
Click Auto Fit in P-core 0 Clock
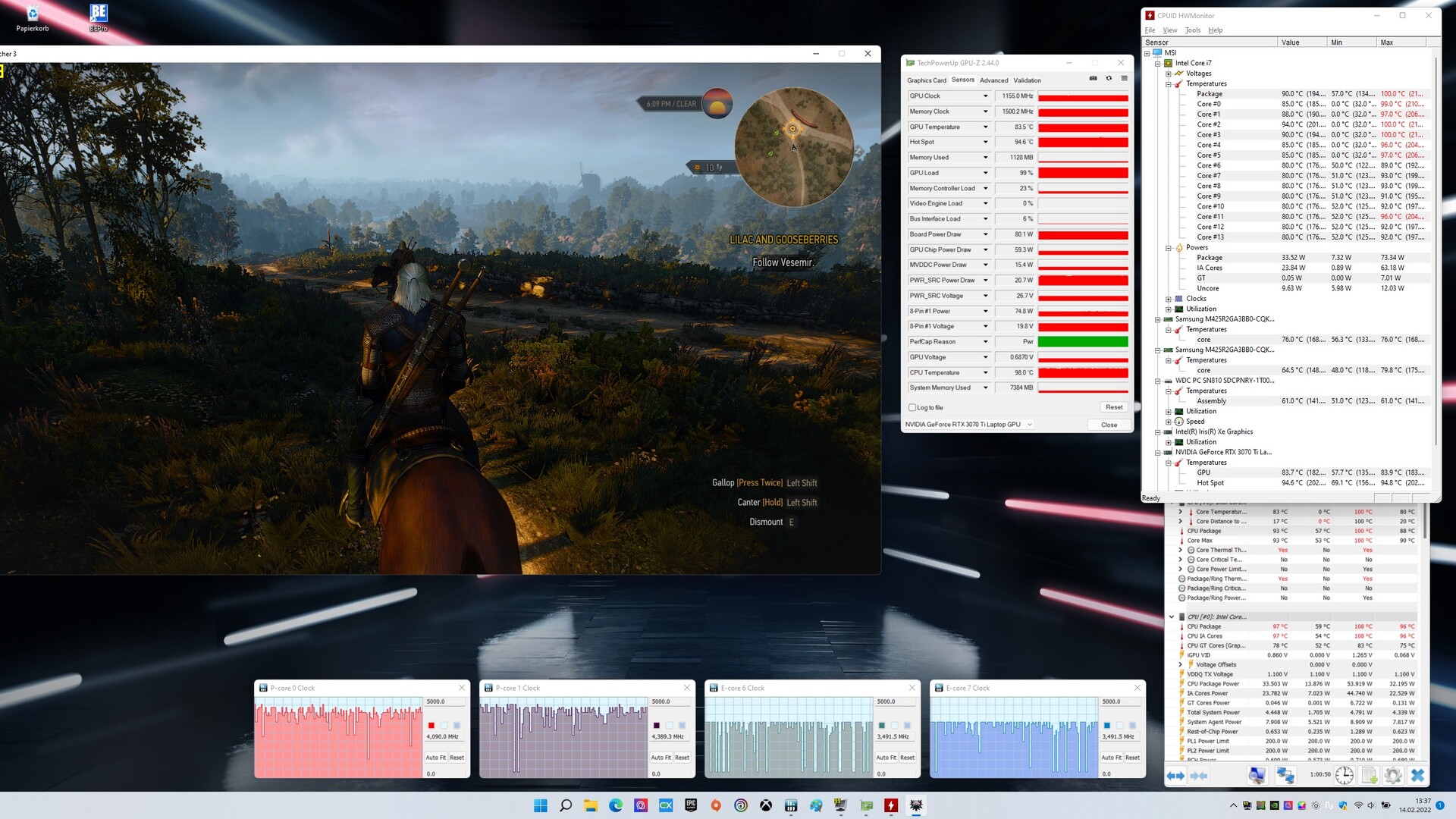[x=435, y=758]
